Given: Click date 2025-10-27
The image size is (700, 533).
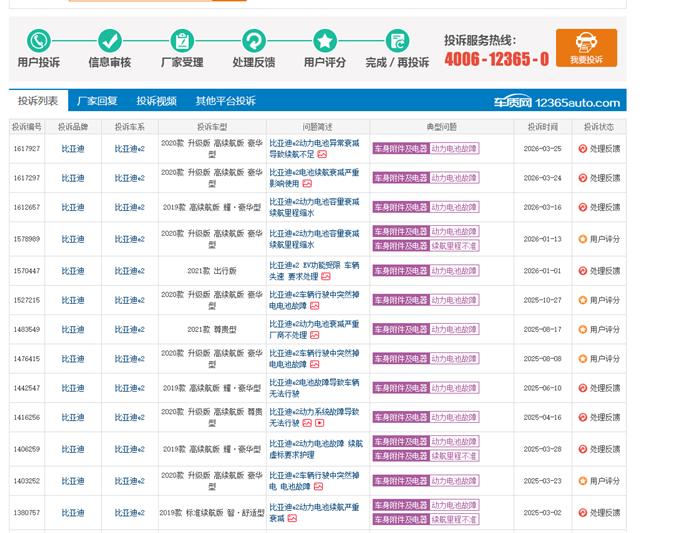Looking at the screenshot, I should [542, 300].
